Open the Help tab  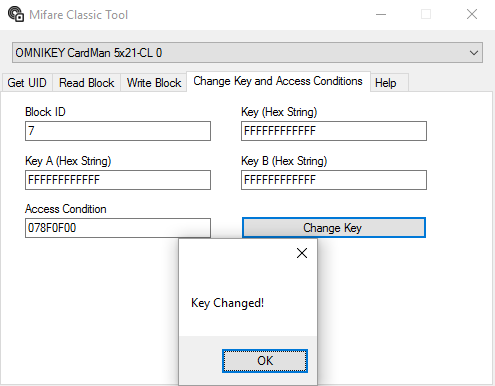click(386, 83)
